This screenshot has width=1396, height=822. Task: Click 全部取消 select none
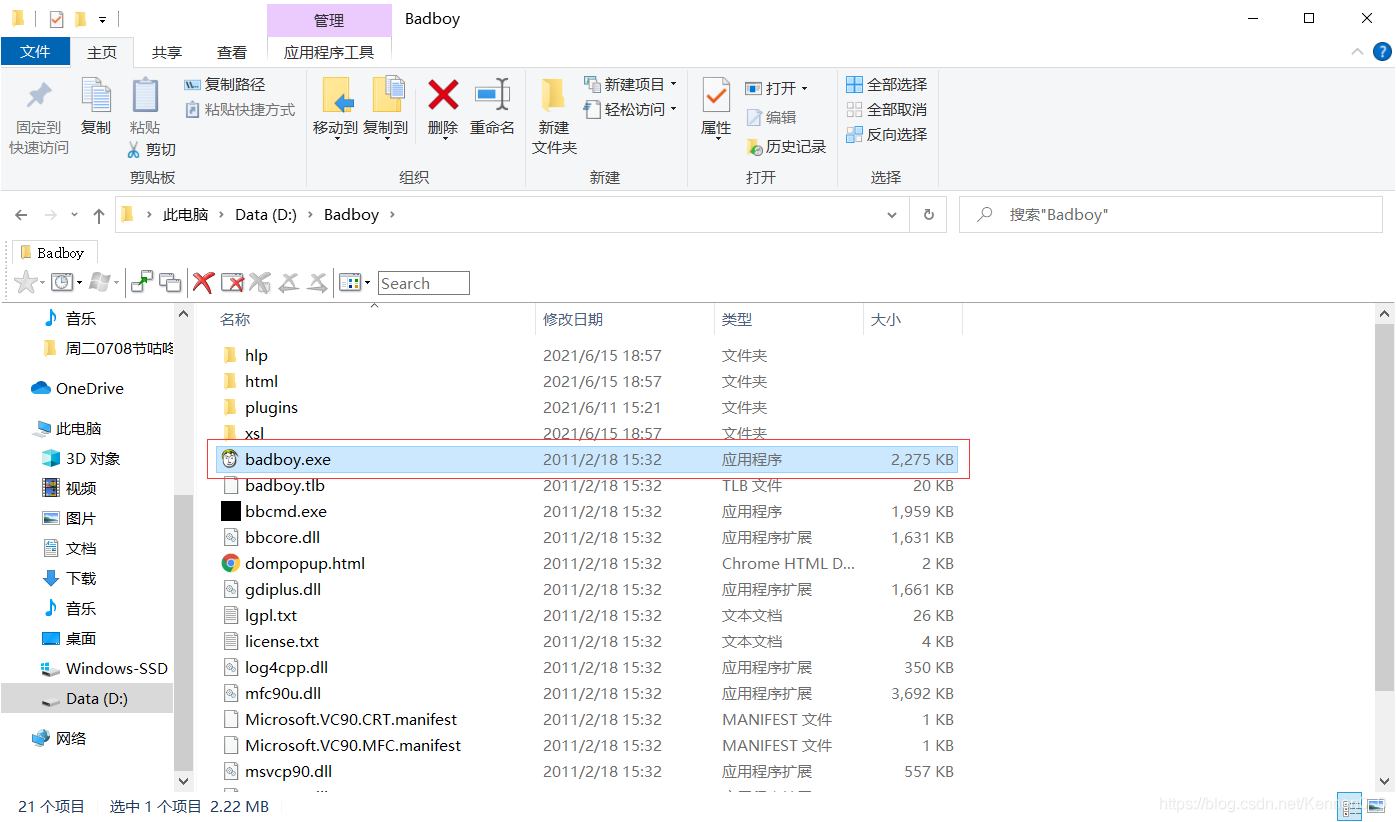(887, 110)
